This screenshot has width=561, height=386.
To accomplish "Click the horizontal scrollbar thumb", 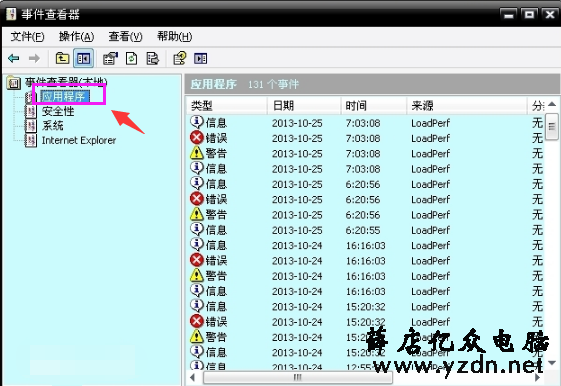I will (x=297, y=377).
